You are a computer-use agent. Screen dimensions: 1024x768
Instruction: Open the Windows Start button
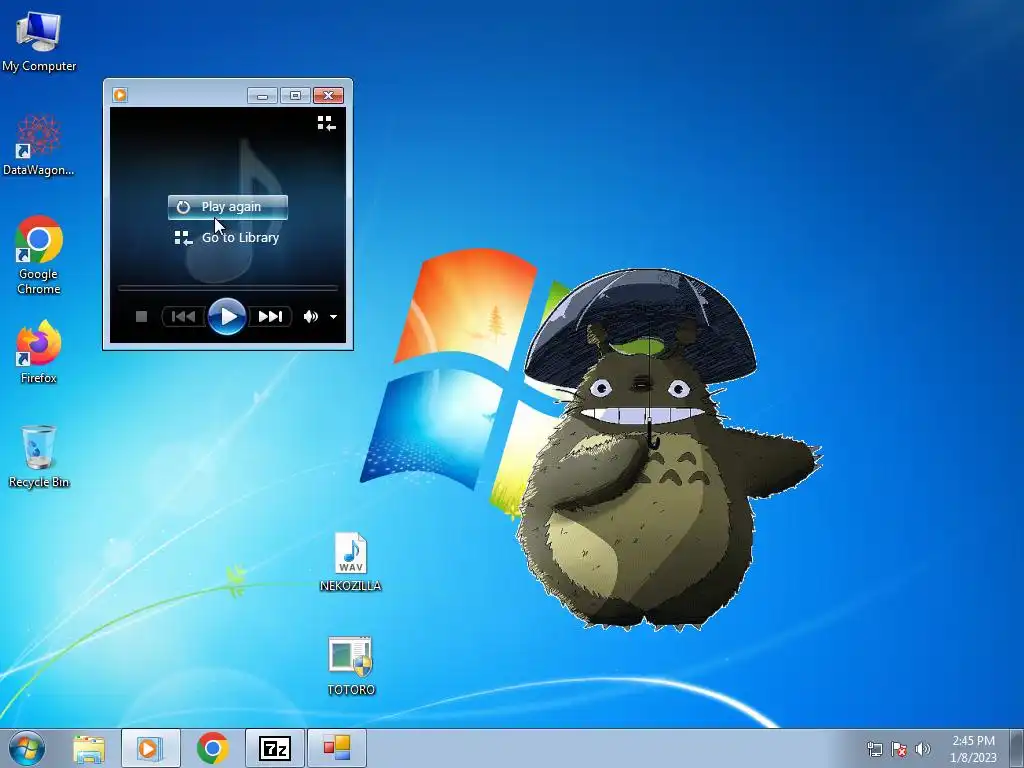coord(27,748)
